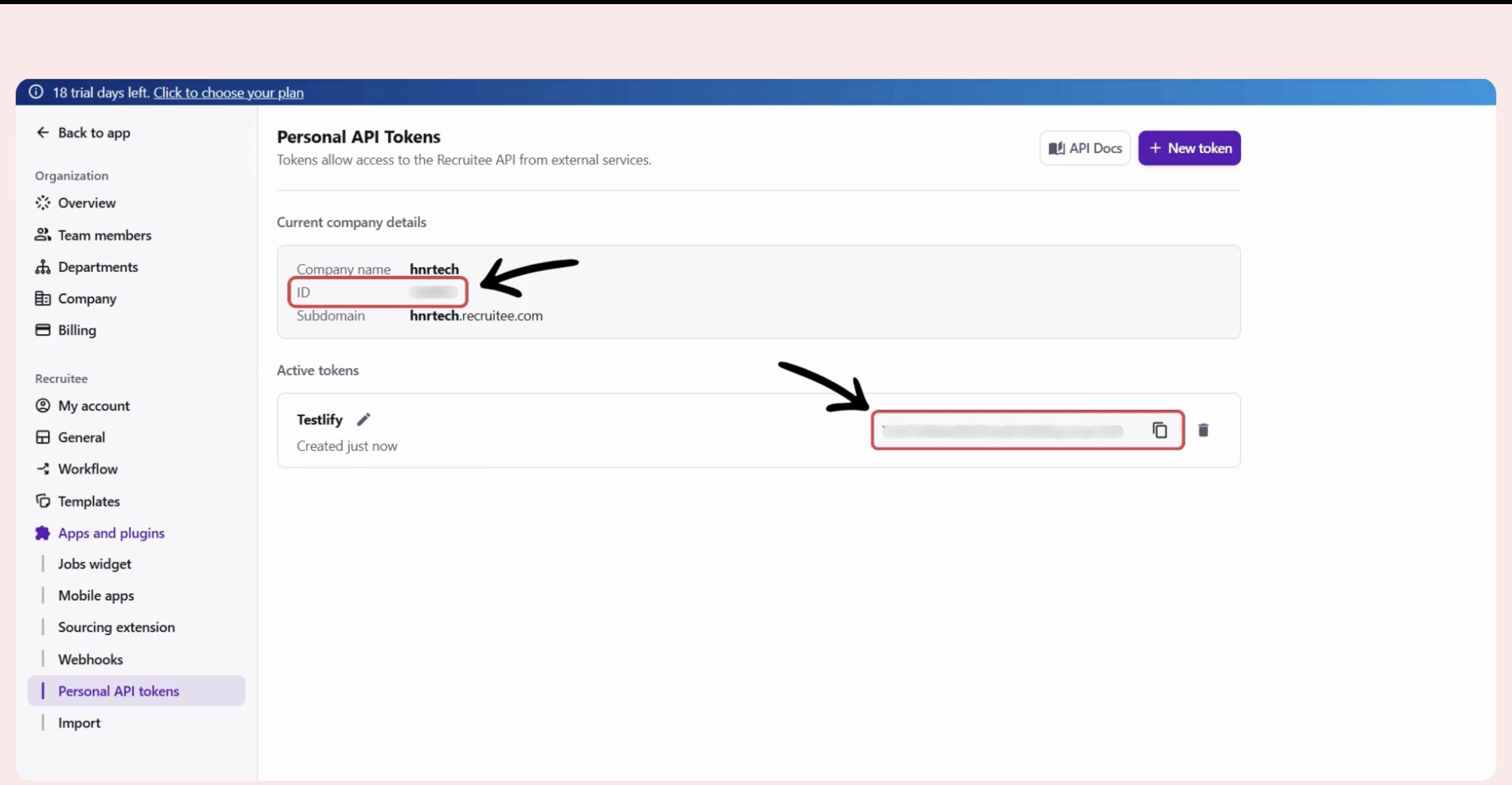The width and height of the screenshot is (1512, 785).
Task: Create a new token
Action: (x=1189, y=148)
